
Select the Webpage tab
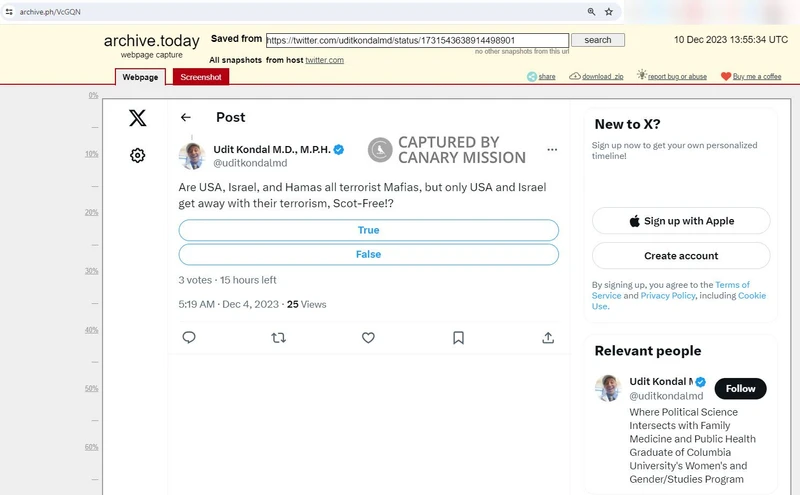coord(140,77)
